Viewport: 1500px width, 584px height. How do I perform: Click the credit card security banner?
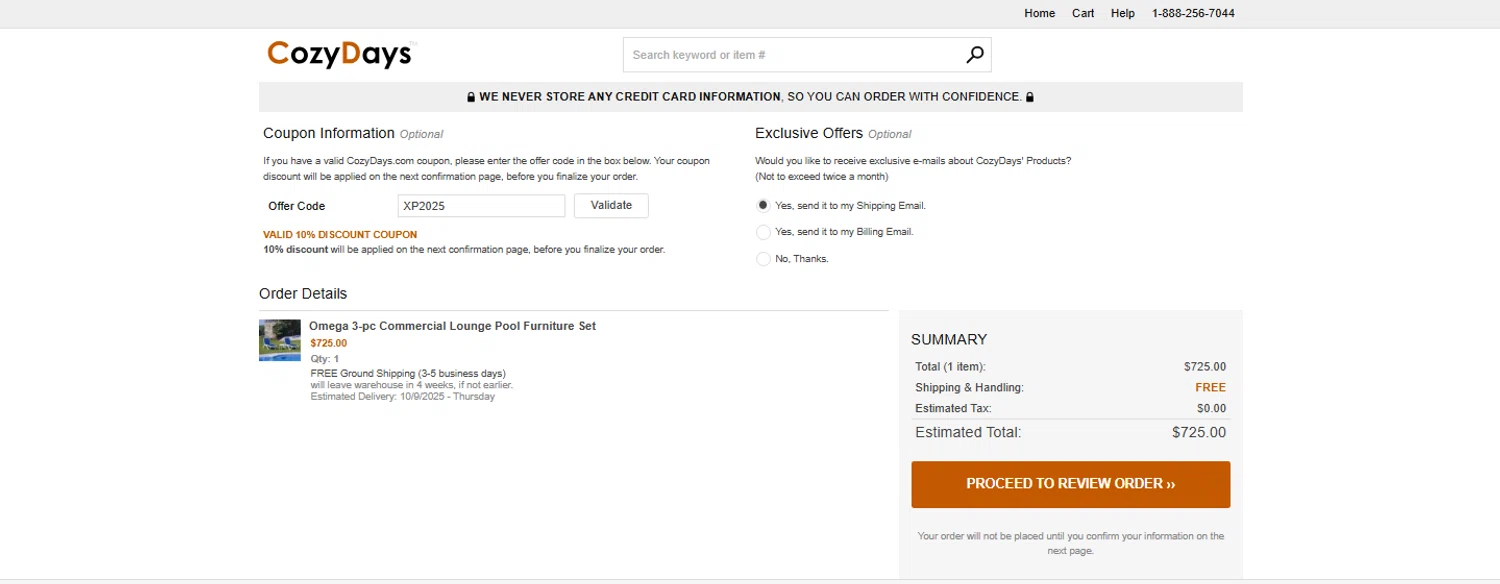point(750,97)
